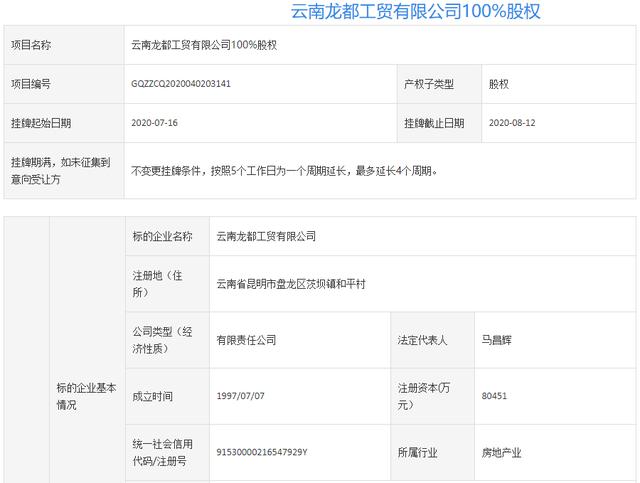The height and width of the screenshot is (483, 640).
Task: Click the 注册资本(万元) label
Action: pos(424,396)
